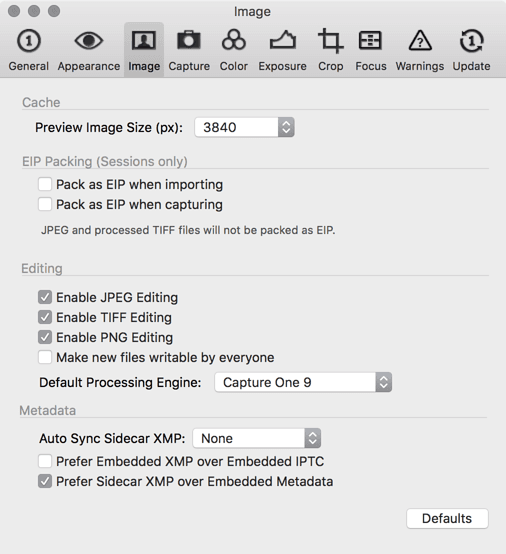Check Make new files writable by everyone
Viewport: 506px width, 554px height.
45,357
